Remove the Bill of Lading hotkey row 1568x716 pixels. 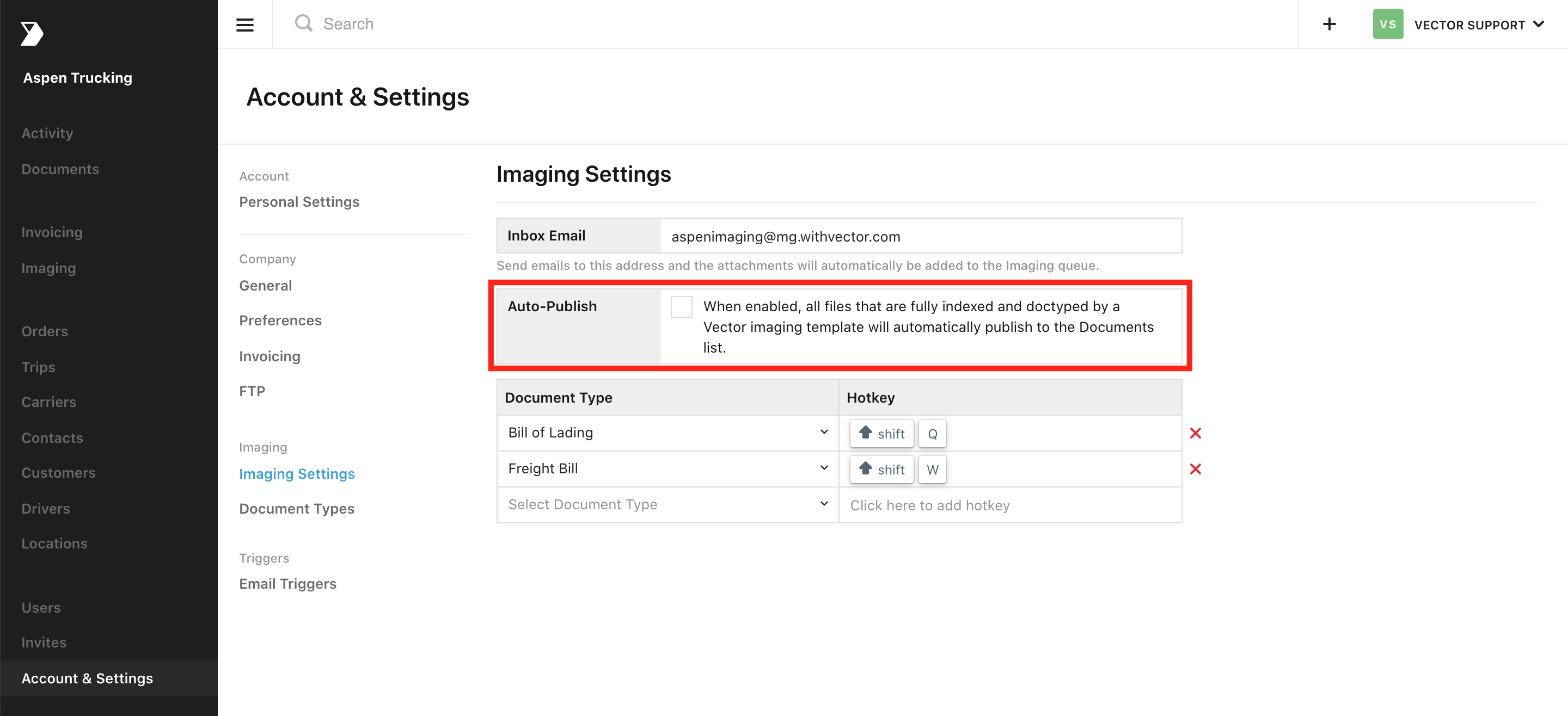coord(1195,433)
